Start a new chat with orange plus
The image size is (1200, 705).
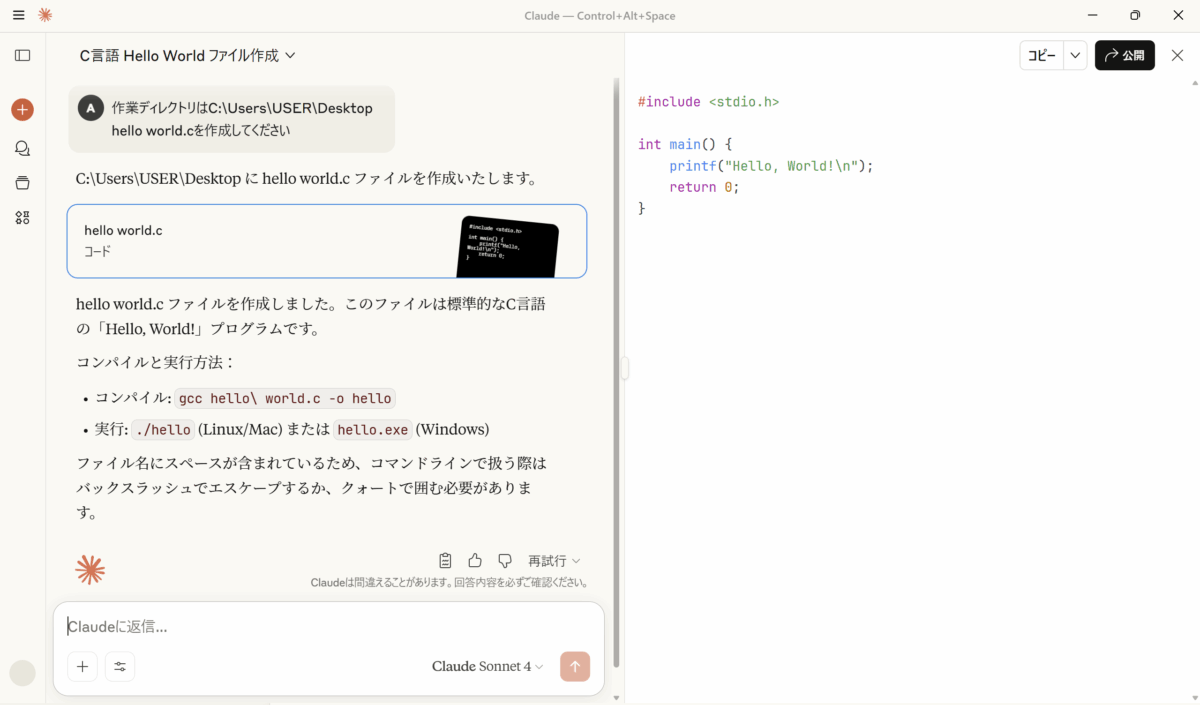coord(22,110)
